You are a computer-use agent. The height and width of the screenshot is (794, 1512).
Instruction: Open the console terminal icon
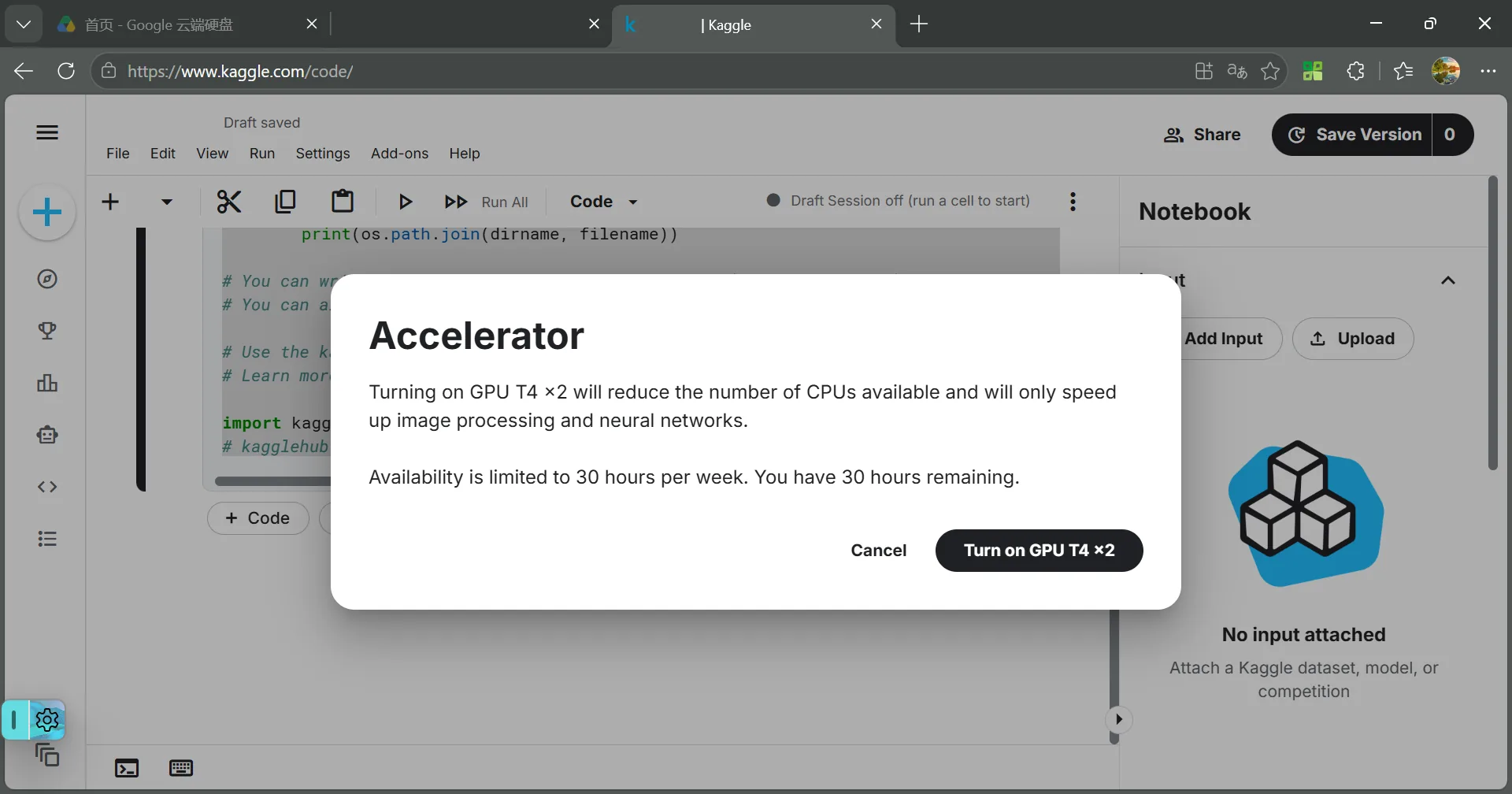tap(127, 768)
